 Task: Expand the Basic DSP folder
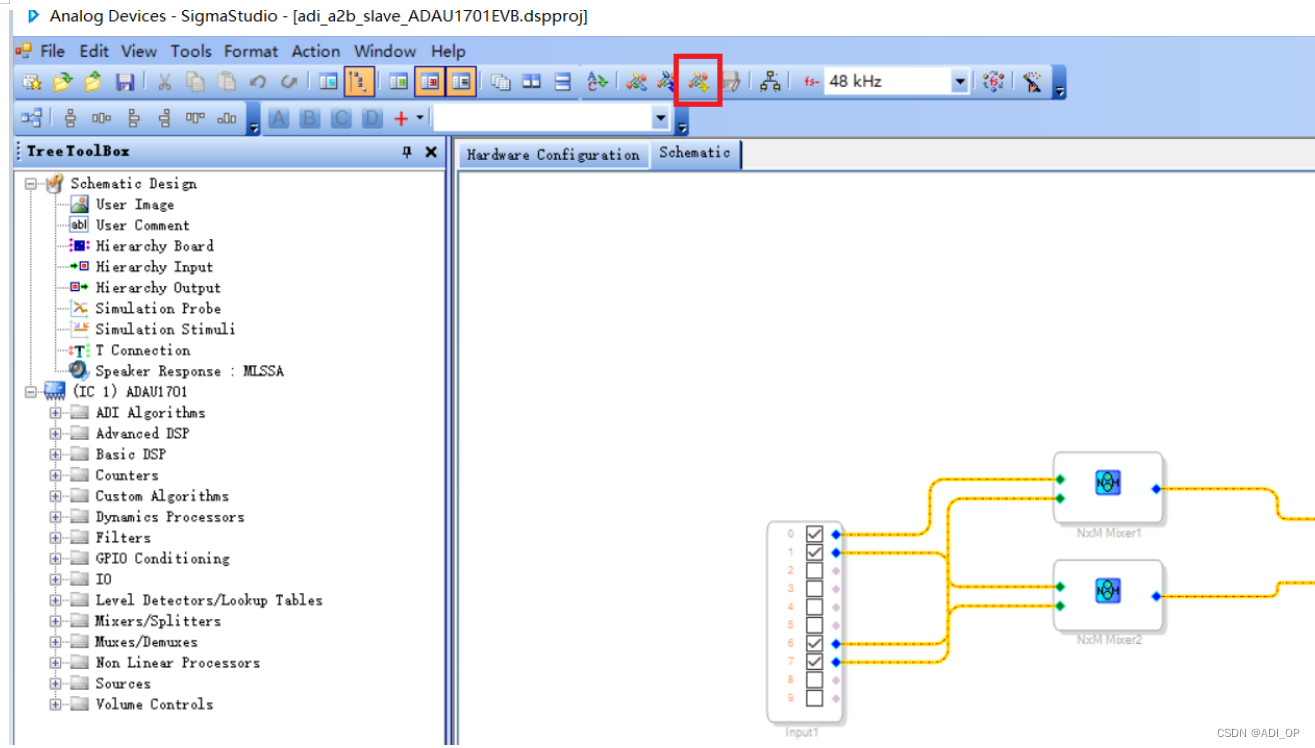click(x=56, y=455)
